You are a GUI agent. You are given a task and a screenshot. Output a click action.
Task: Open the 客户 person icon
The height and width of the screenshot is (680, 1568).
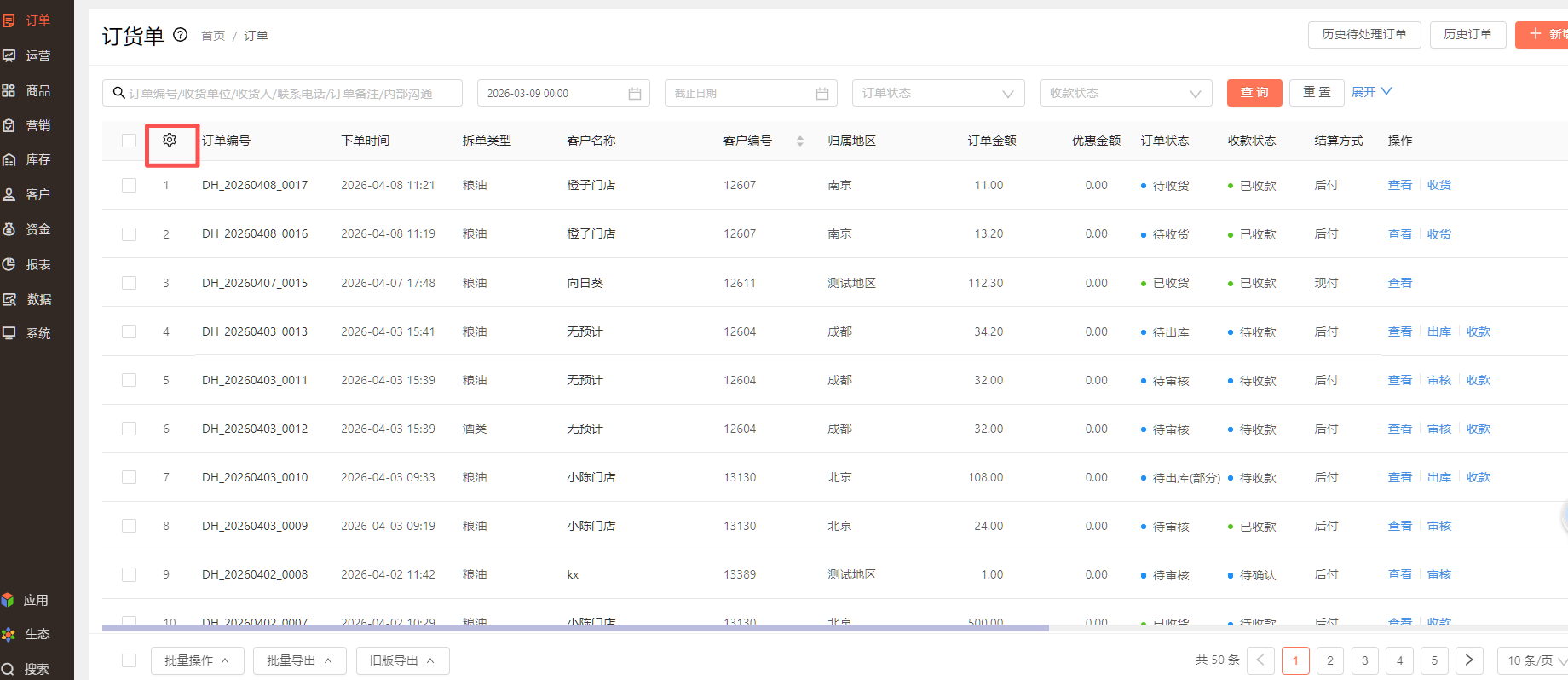[x=9, y=194]
